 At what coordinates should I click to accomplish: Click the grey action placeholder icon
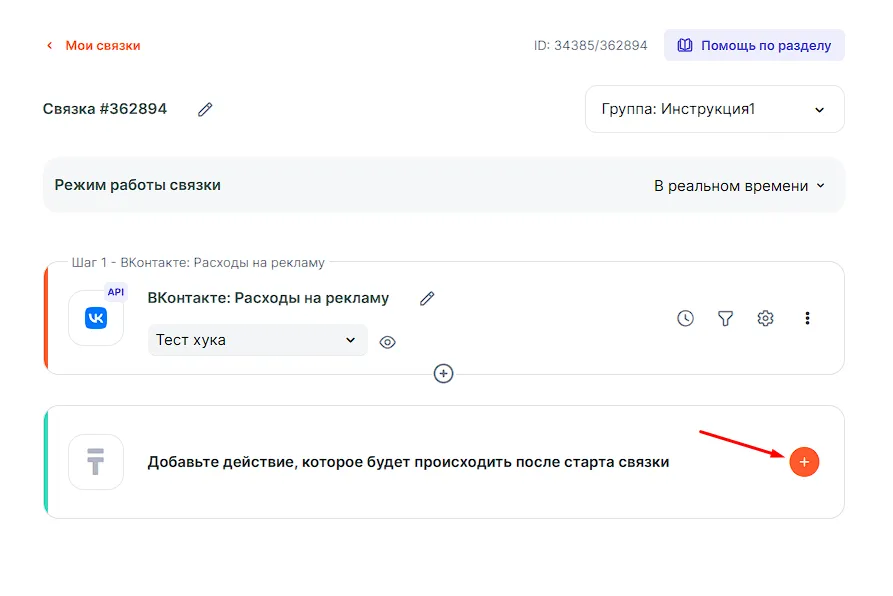96,462
